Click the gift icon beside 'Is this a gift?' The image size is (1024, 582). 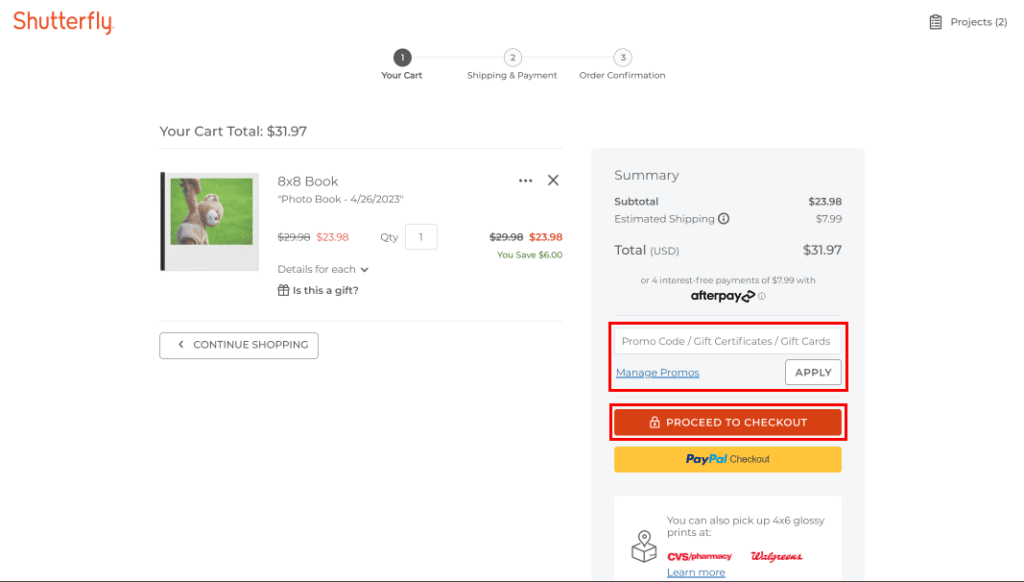coord(283,290)
